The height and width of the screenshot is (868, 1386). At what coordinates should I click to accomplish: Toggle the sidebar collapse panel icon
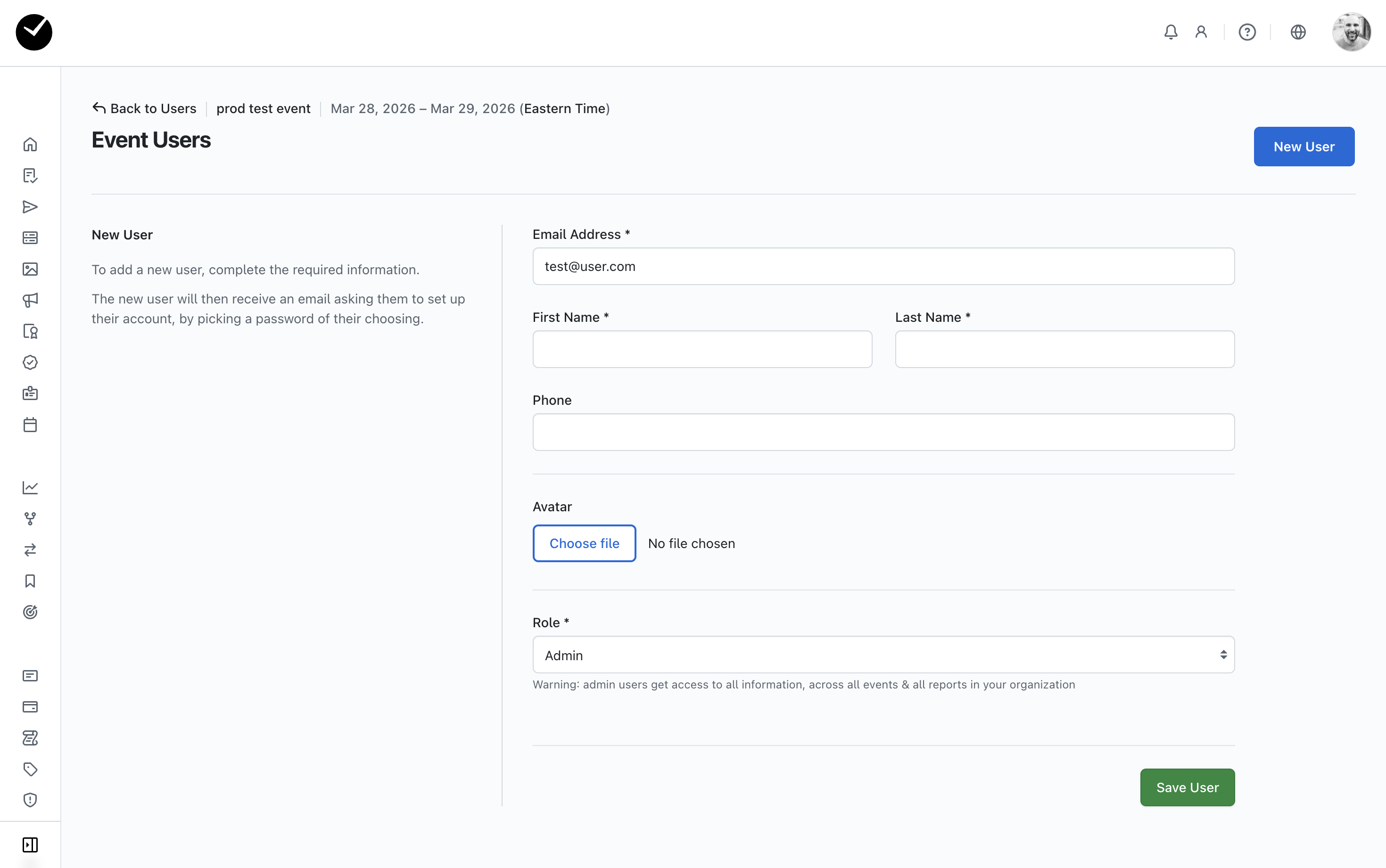pyautogui.click(x=30, y=844)
